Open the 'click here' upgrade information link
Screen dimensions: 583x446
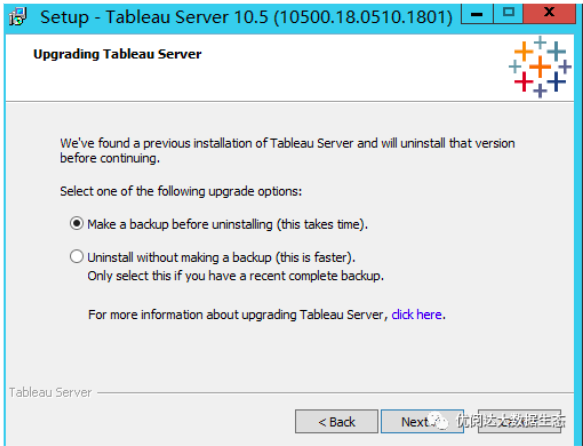pos(416,315)
